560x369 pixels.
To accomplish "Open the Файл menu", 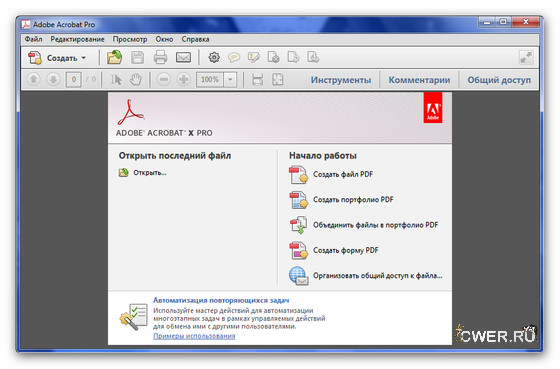I will 33,39.
